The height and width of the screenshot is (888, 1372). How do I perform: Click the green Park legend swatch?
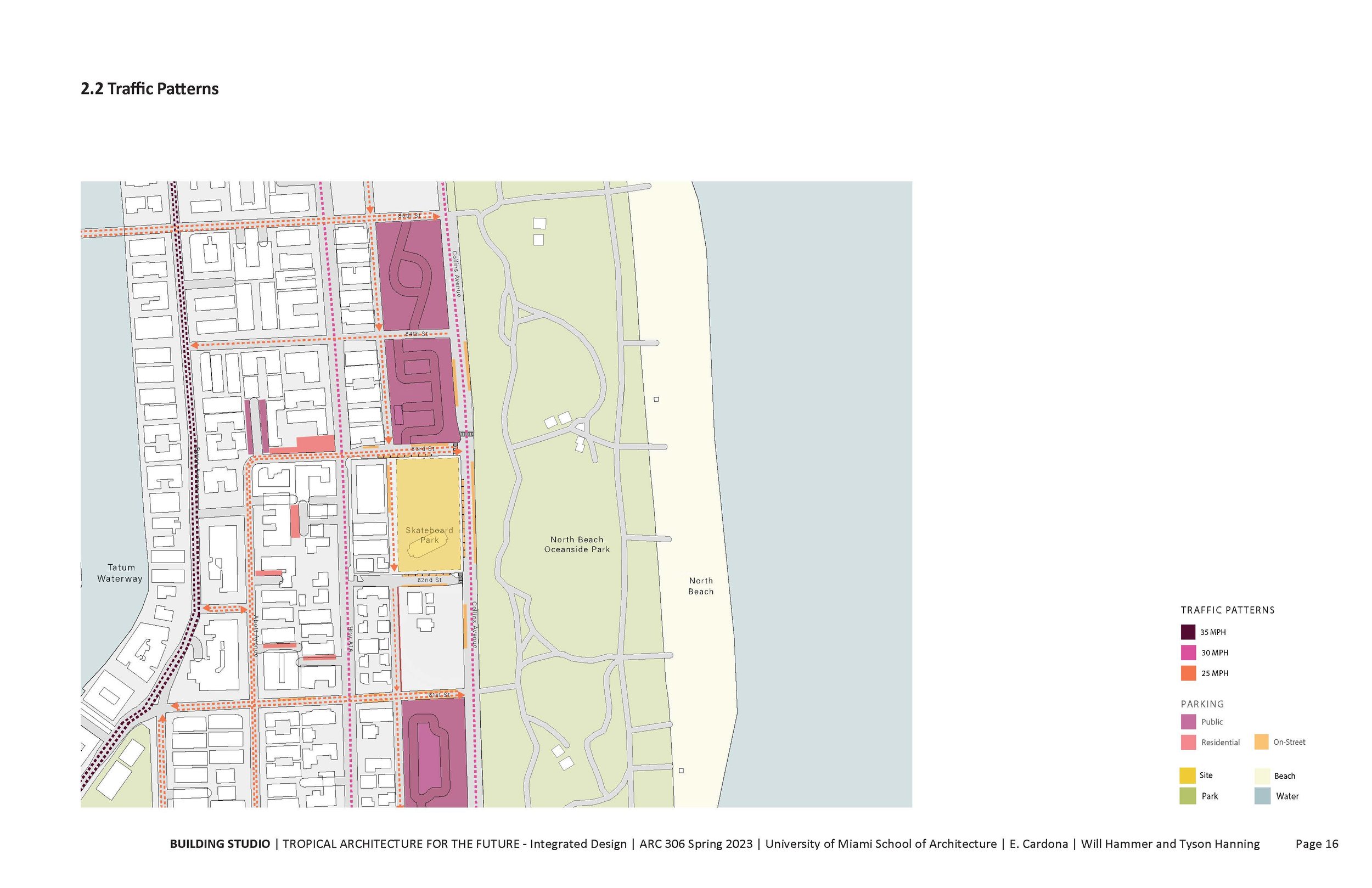point(1187,796)
